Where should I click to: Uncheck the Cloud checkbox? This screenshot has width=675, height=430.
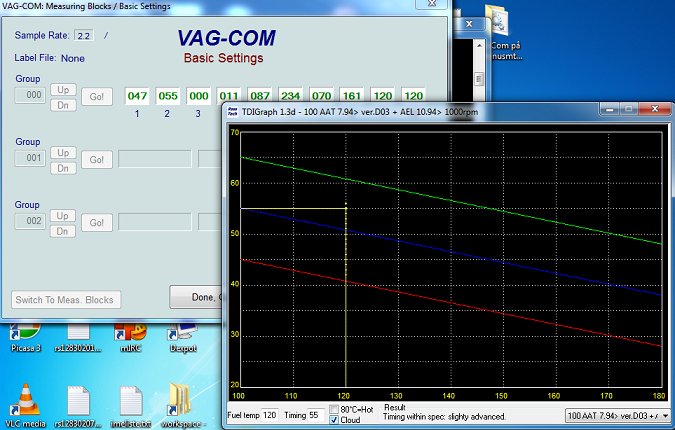click(x=334, y=420)
